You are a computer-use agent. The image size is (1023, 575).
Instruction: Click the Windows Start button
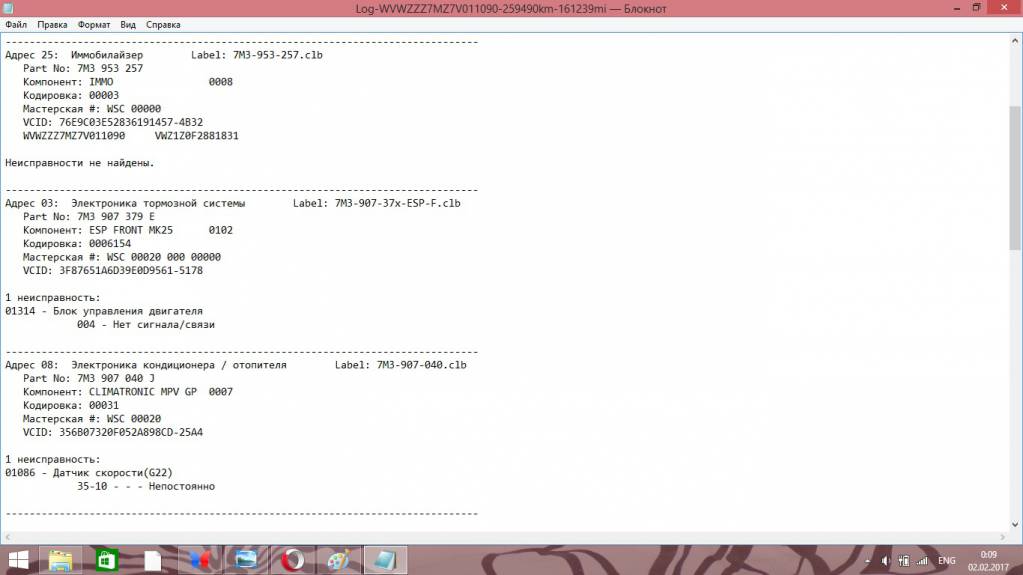point(18,560)
